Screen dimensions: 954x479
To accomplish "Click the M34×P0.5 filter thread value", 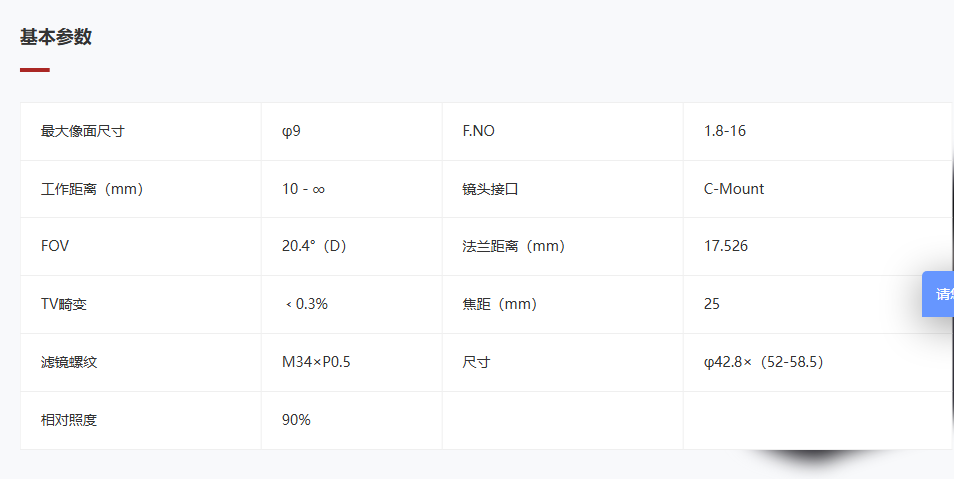I will (x=316, y=362).
